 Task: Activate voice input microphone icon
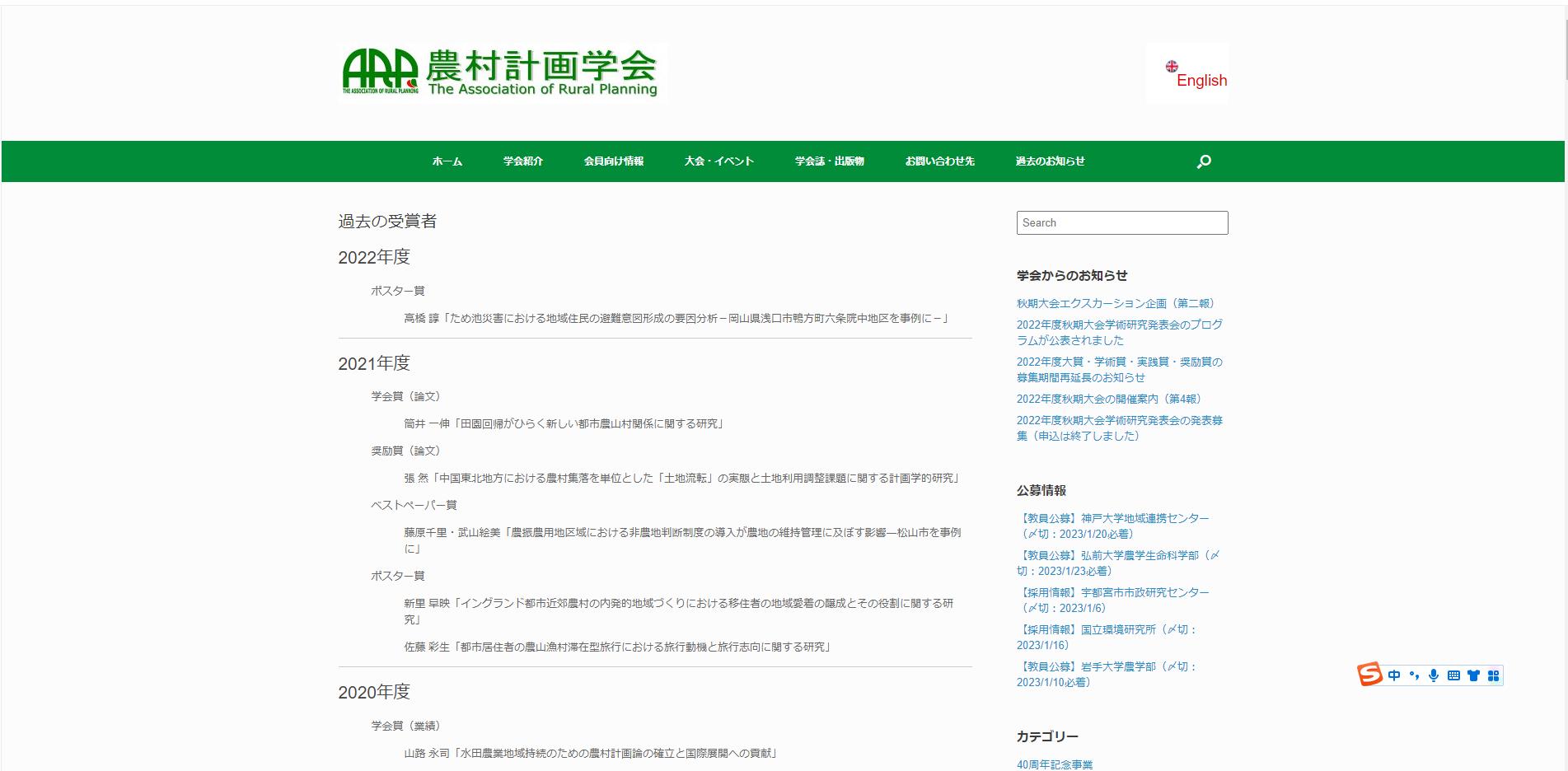click(x=1434, y=675)
